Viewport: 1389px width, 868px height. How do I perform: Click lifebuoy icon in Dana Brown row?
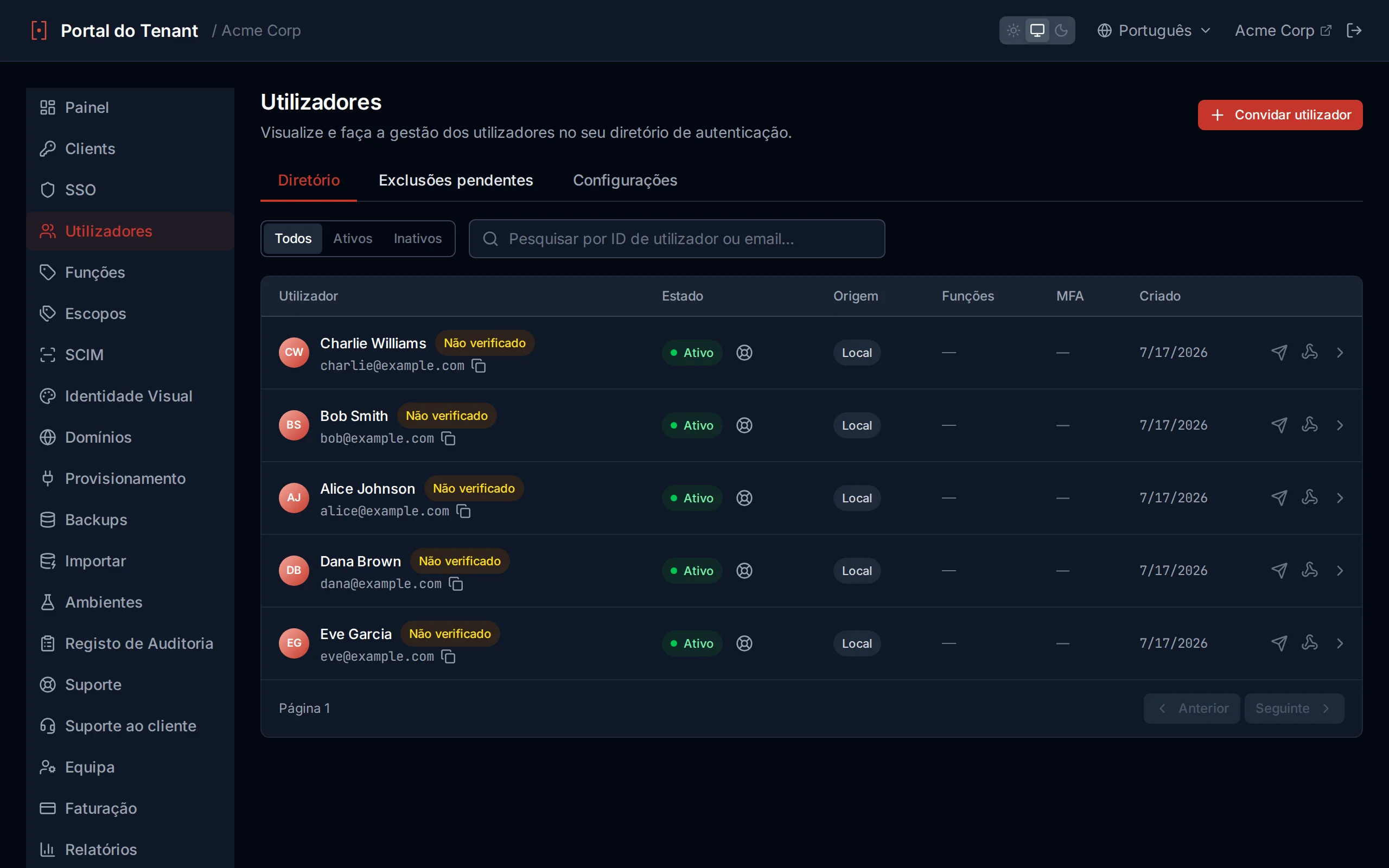[744, 571]
